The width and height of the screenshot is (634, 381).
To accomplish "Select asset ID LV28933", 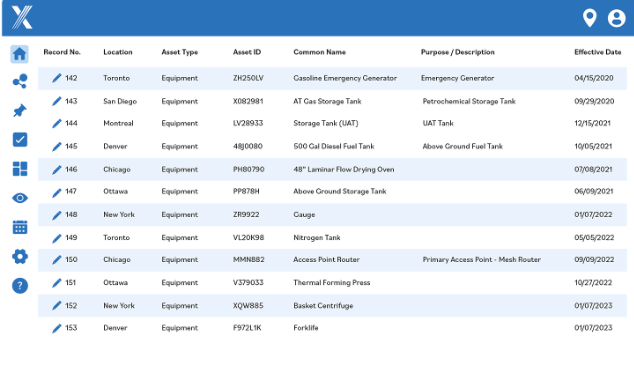I will click(248, 123).
